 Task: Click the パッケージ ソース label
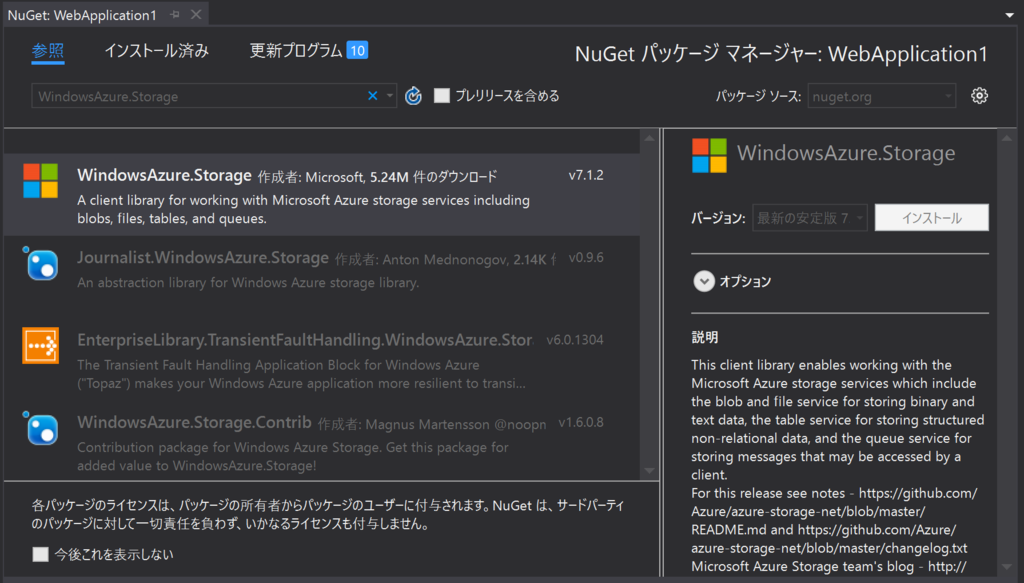758,96
